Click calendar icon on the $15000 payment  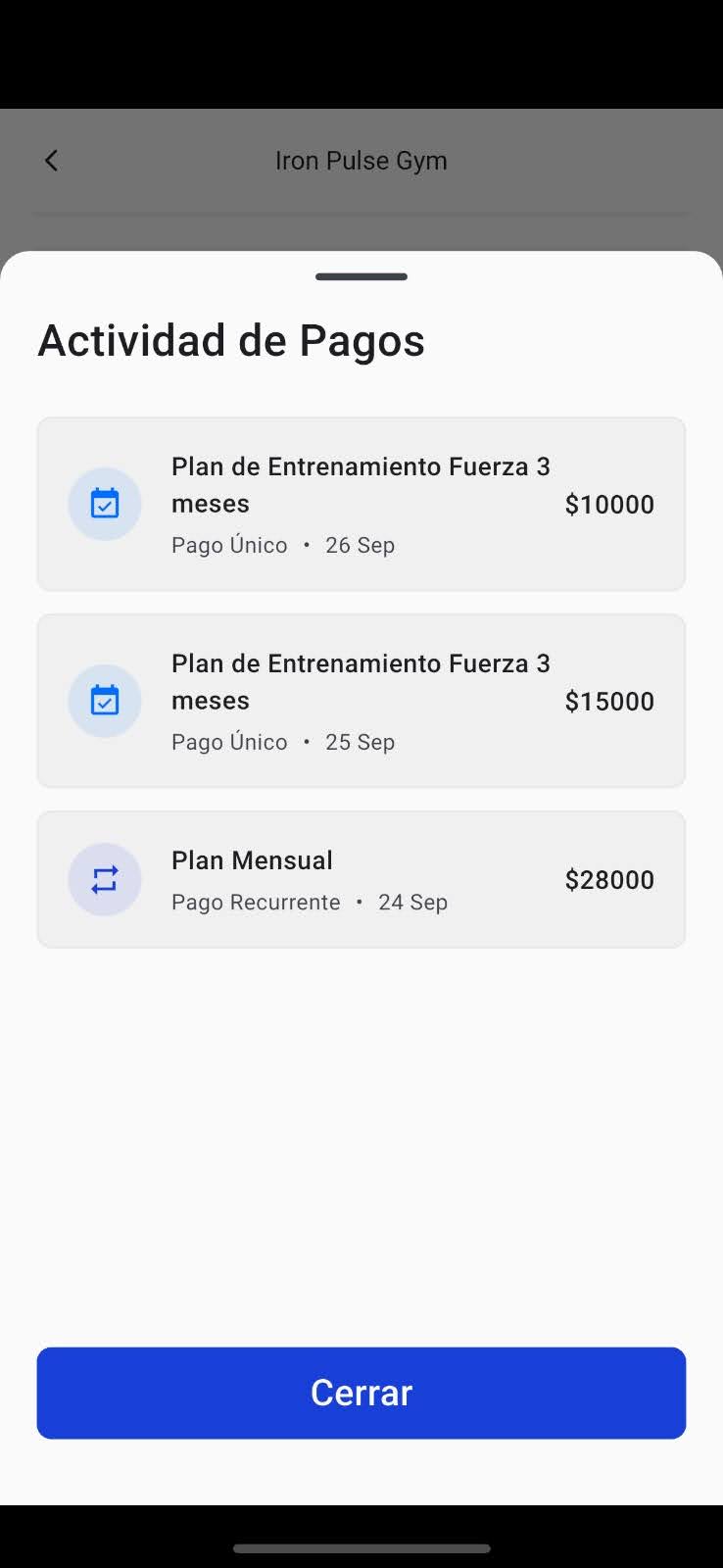[105, 701]
